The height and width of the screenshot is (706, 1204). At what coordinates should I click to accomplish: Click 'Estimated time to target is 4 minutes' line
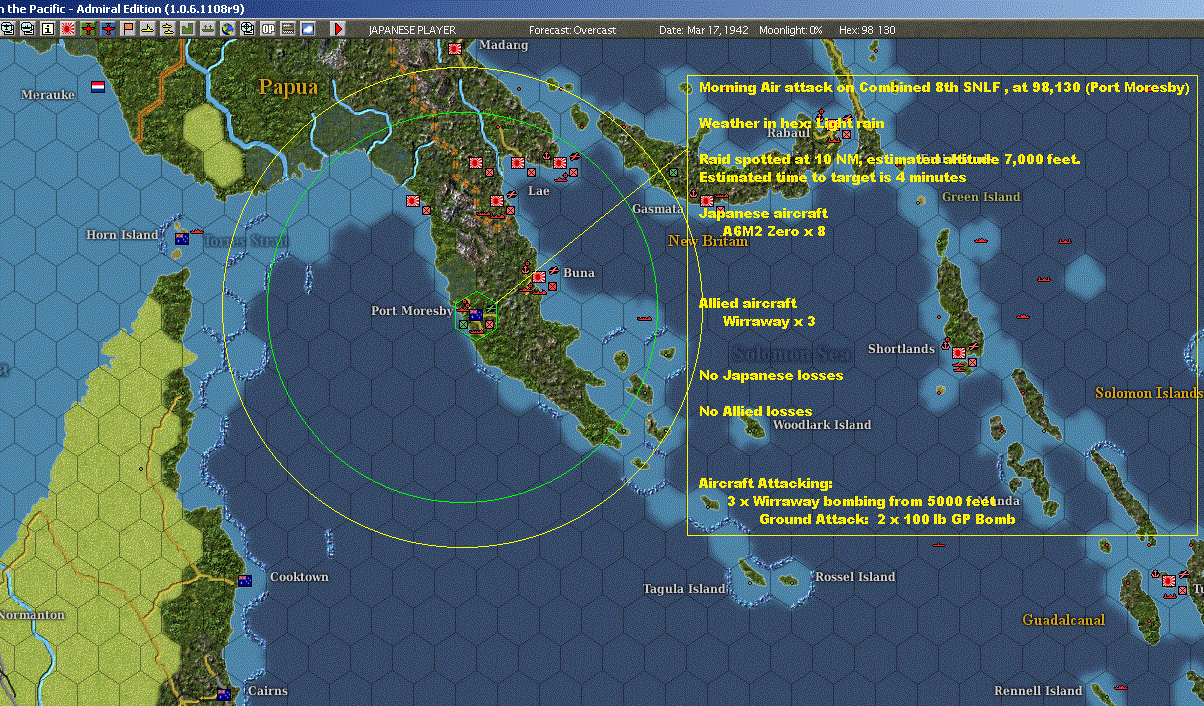point(833,177)
